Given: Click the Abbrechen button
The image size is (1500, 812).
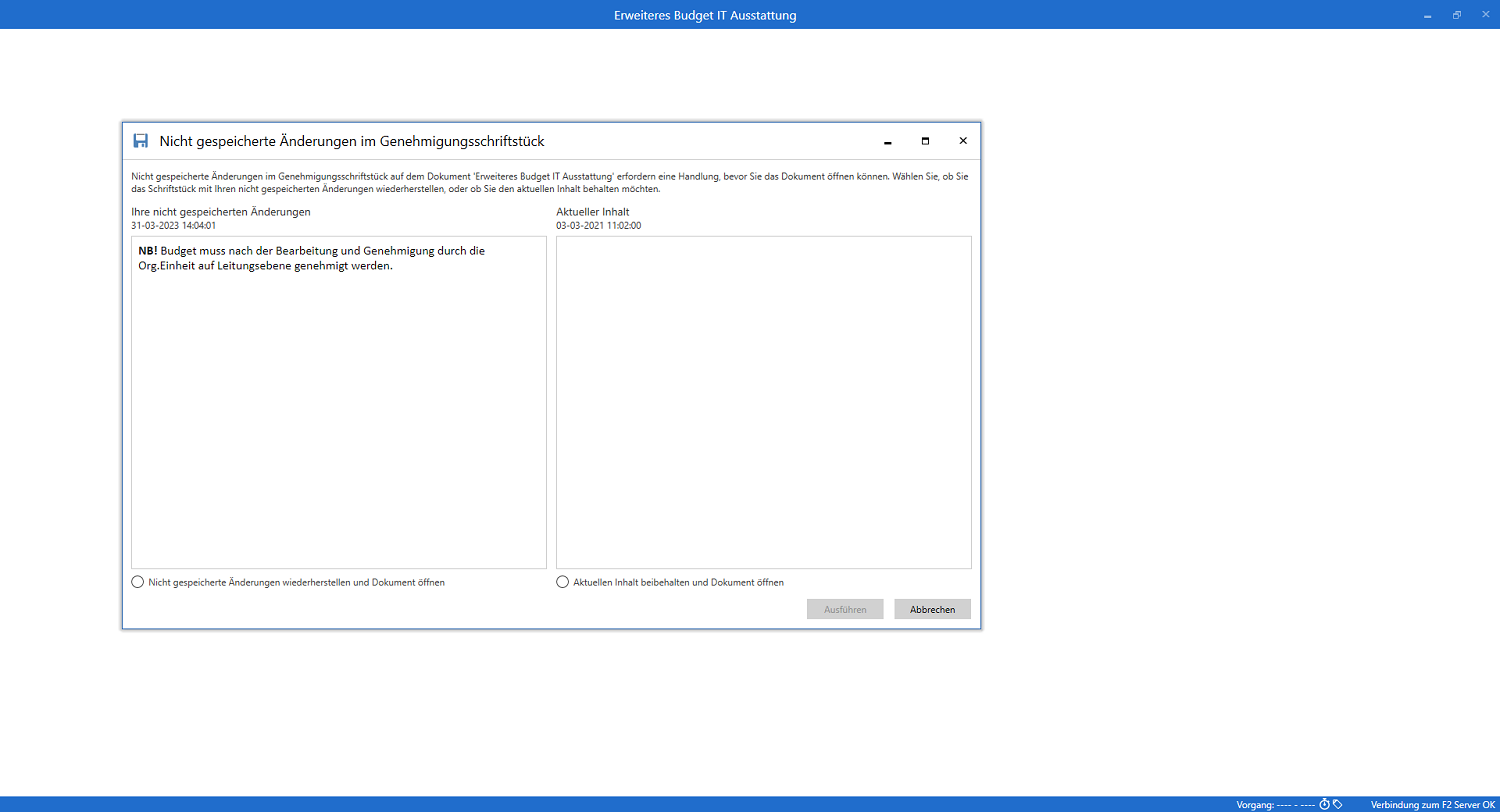Looking at the screenshot, I should 932,608.
